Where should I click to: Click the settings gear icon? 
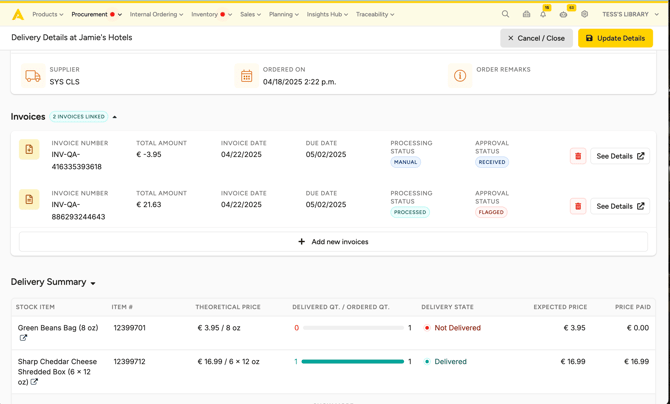(584, 14)
